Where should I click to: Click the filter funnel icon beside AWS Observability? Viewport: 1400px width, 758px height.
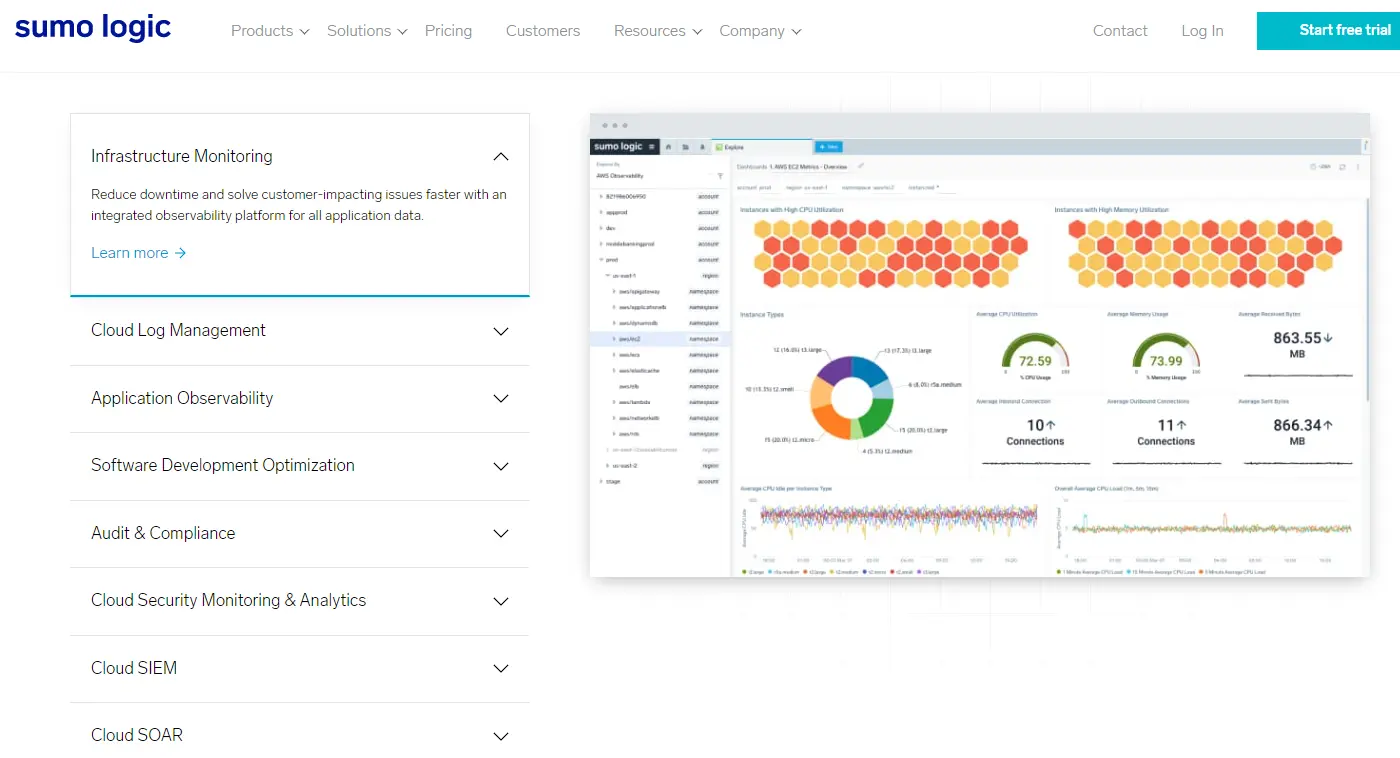[720, 176]
